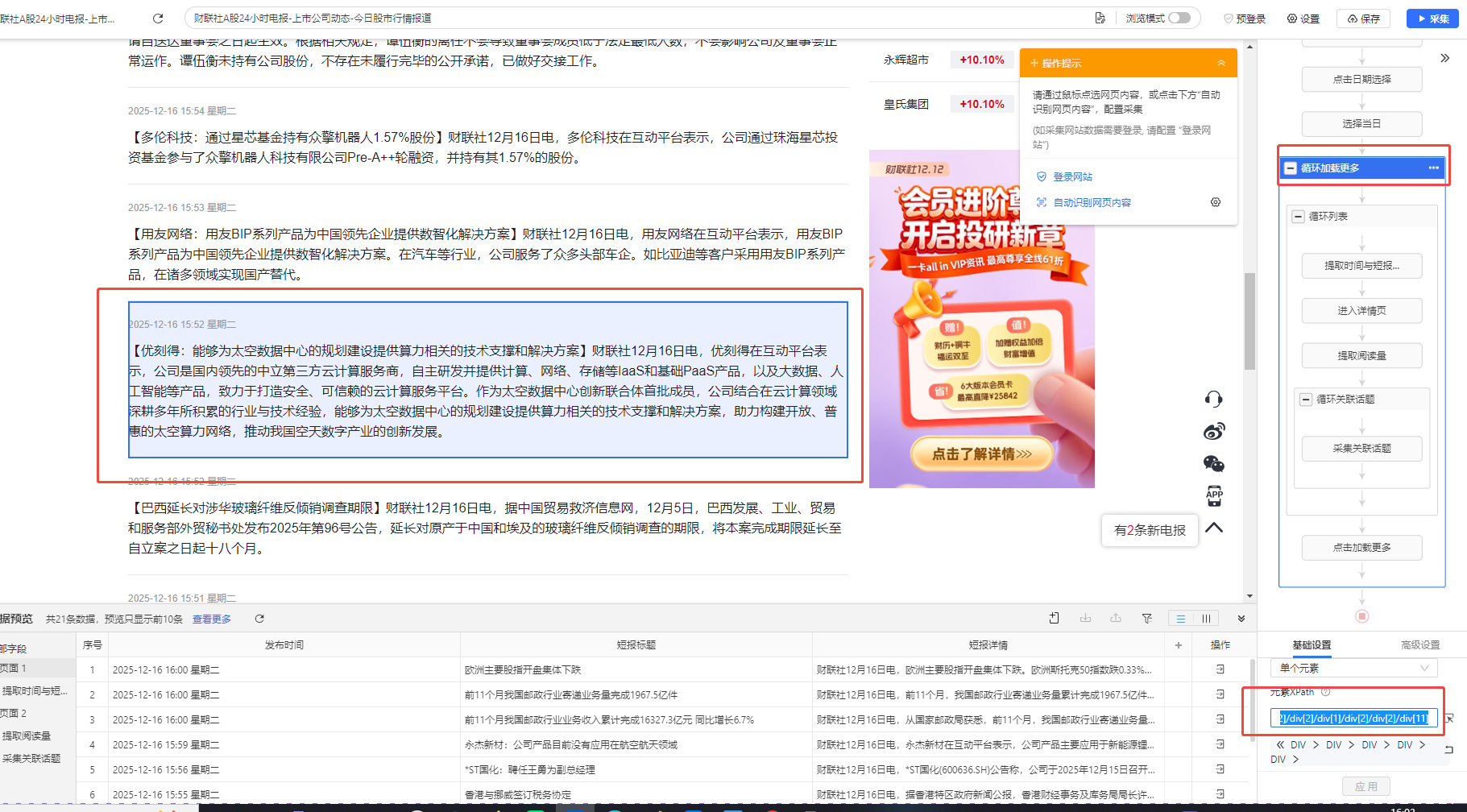Collapse the 循环关联话题 loop block
Screen dimensions: 1467x812
[x=1306, y=400]
